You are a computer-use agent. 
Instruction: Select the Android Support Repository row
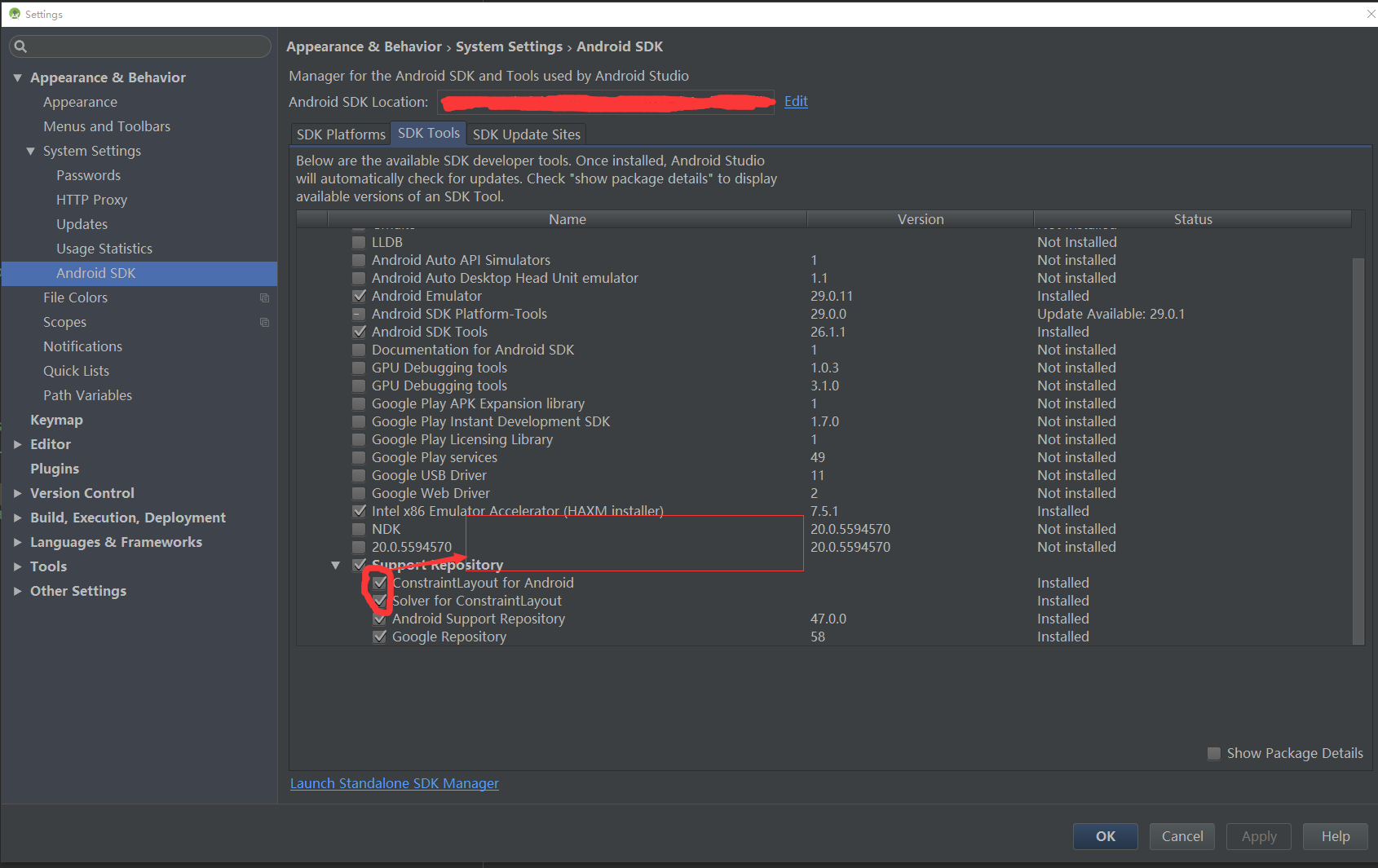point(824,619)
